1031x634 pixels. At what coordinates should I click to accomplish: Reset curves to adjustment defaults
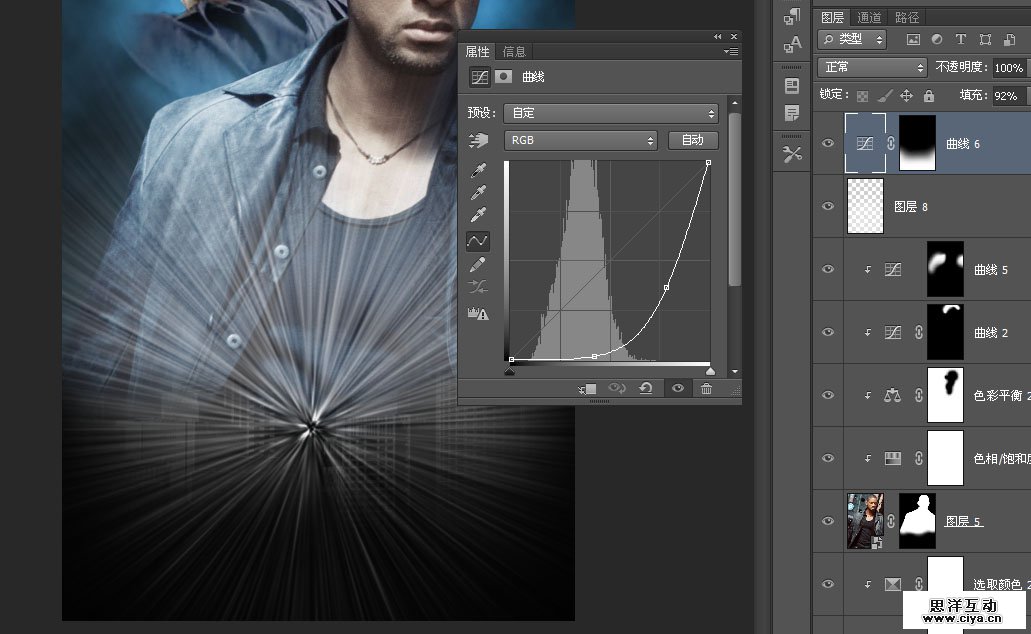pos(646,389)
